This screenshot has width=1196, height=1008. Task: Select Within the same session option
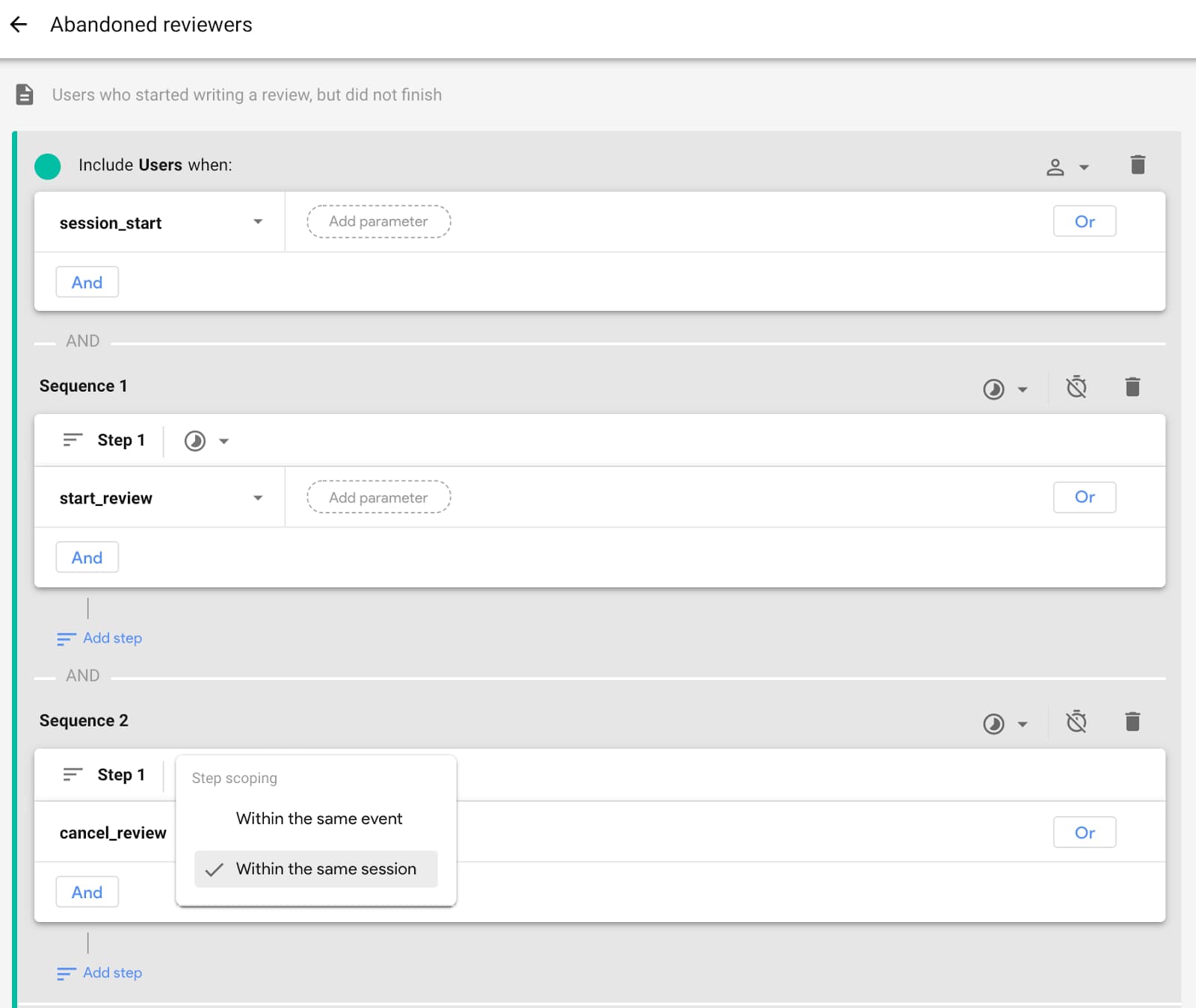tap(316, 869)
